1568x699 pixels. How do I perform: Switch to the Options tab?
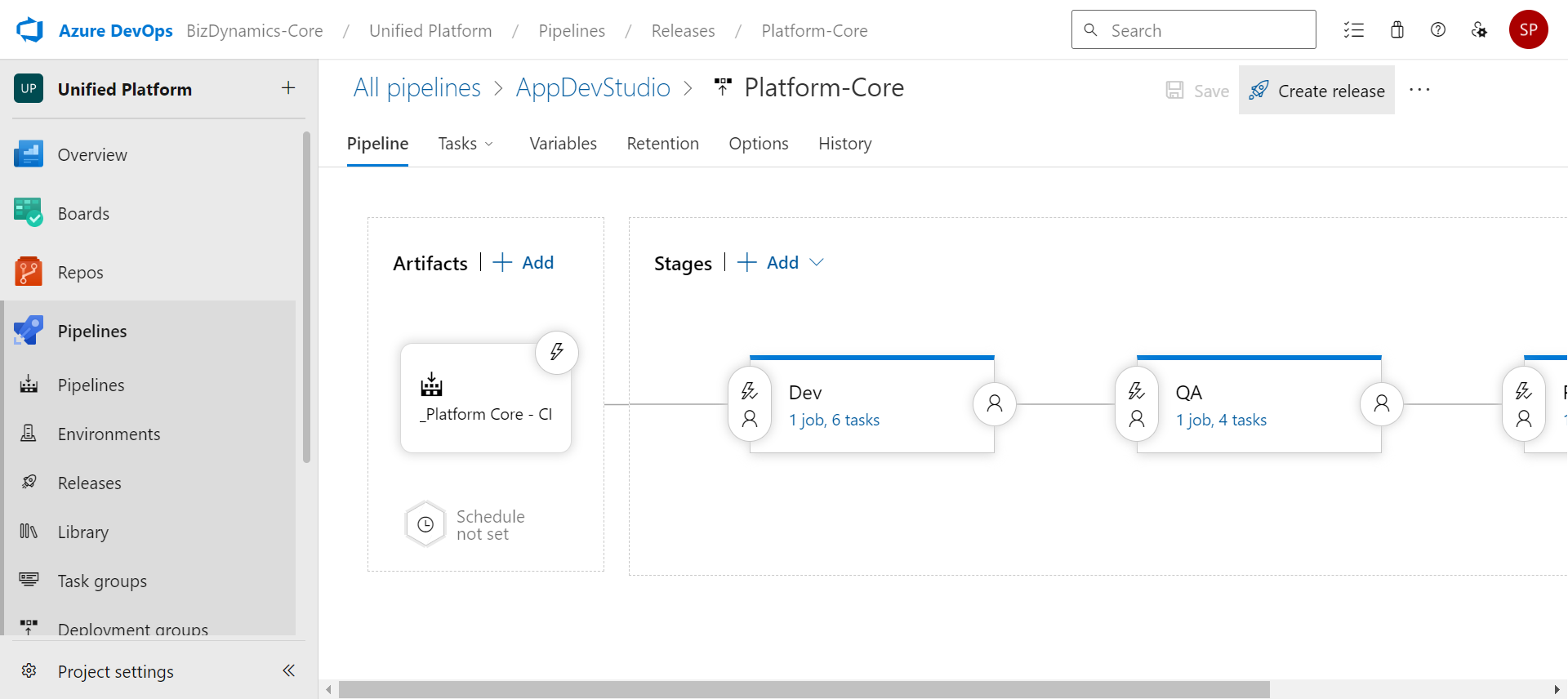[759, 144]
